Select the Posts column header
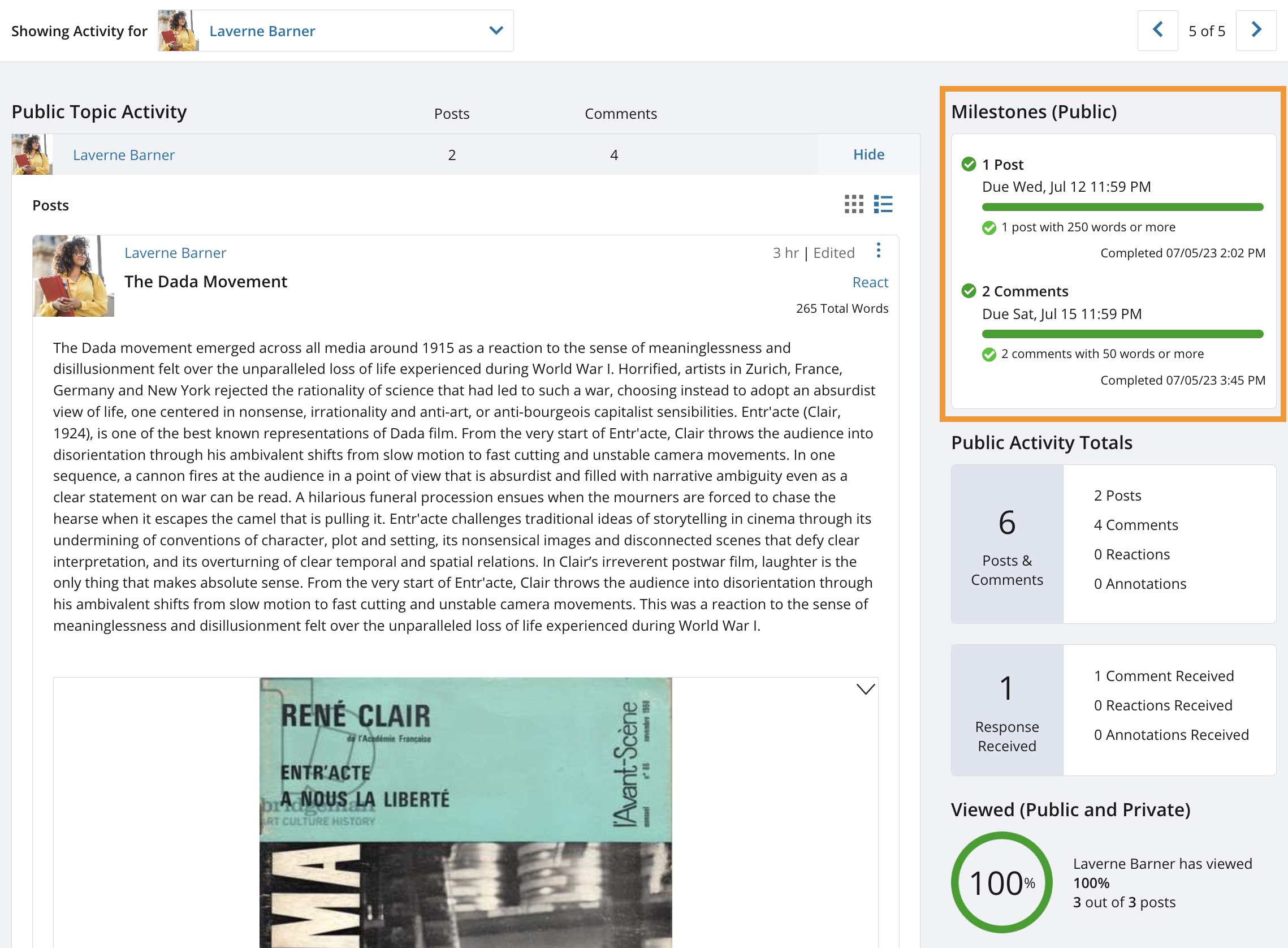This screenshot has height=948, width=1288. tap(451, 113)
